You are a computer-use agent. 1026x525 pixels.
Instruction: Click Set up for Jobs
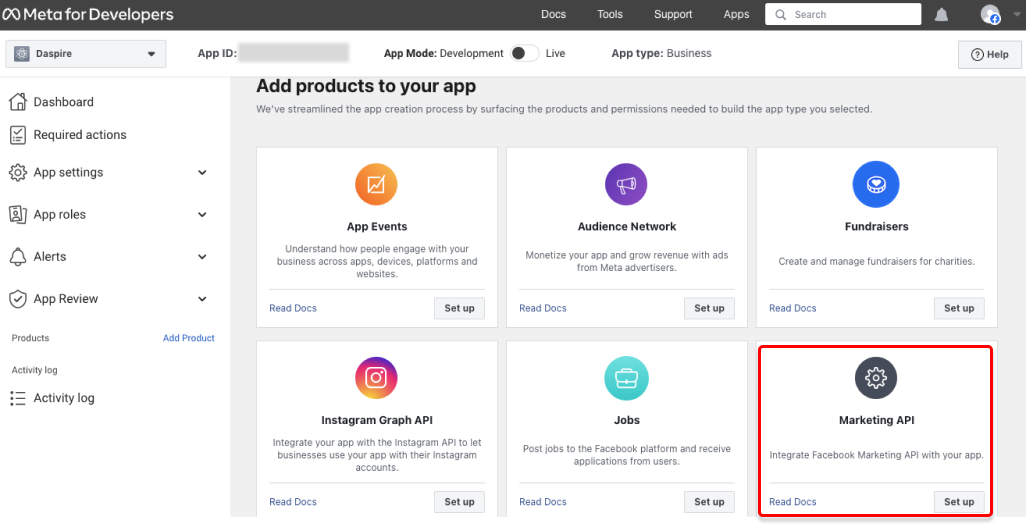pyautogui.click(x=709, y=502)
